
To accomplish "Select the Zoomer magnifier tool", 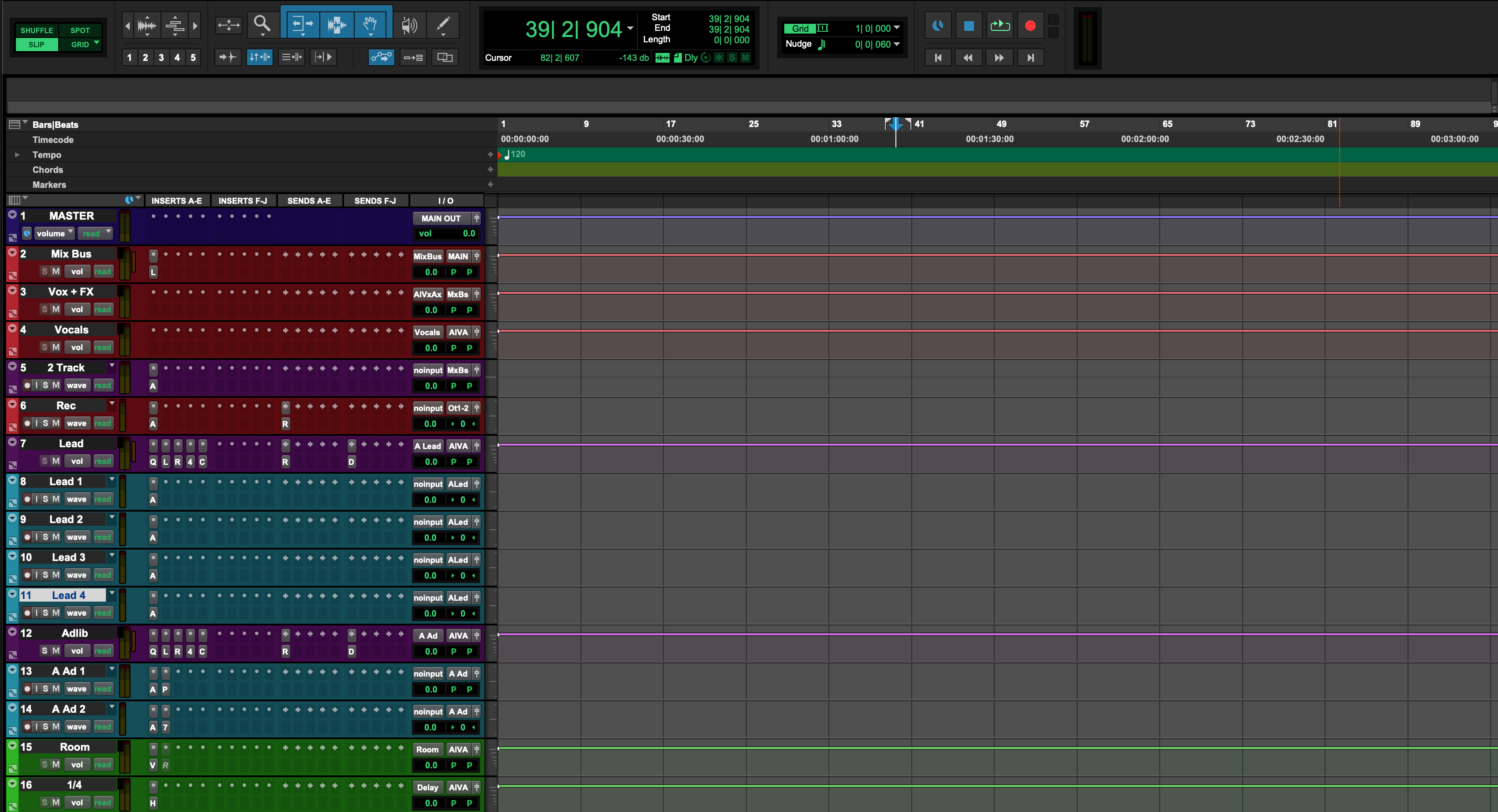I will pyautogui.click(x=262, y=24).
